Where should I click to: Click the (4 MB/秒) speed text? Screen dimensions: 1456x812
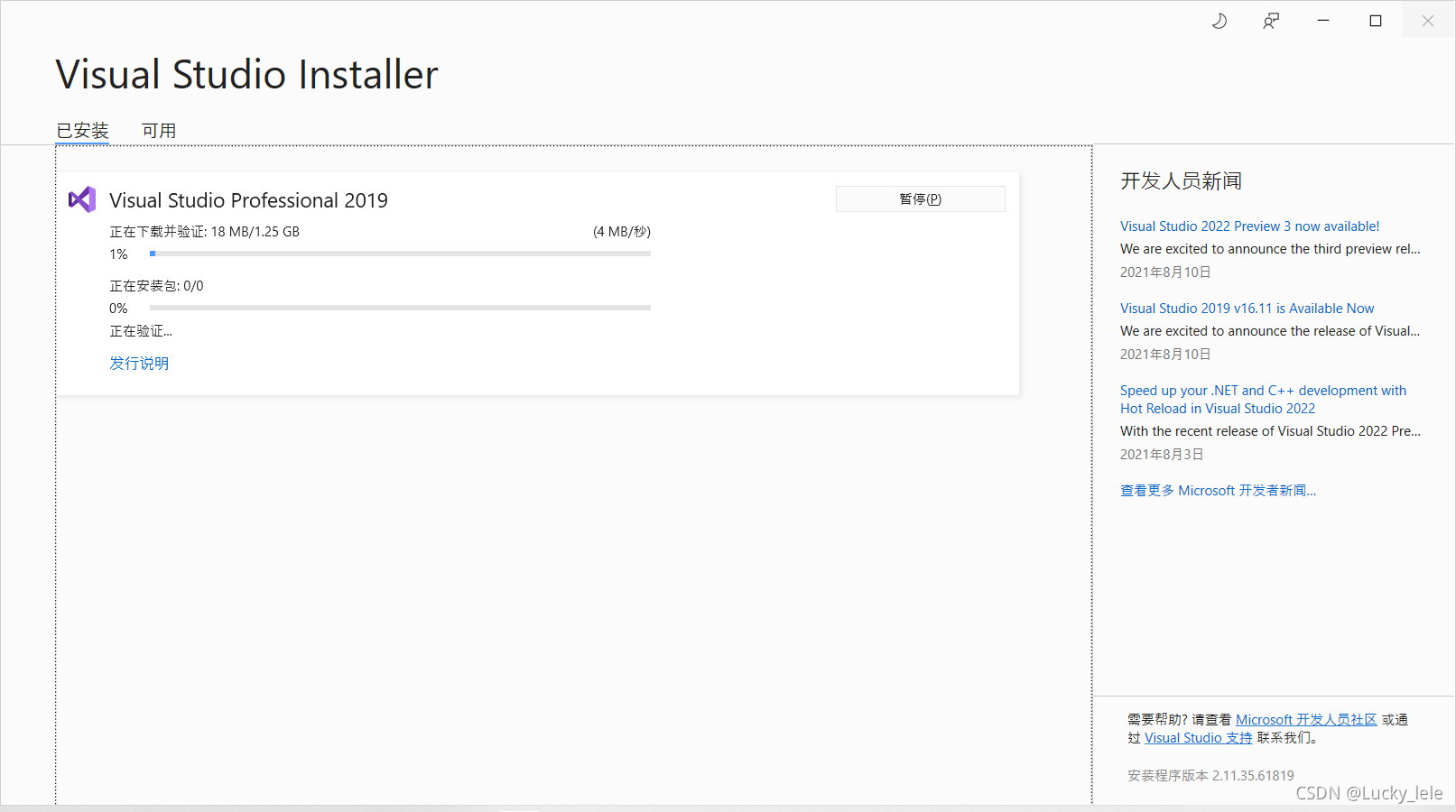tap(622, 232)
